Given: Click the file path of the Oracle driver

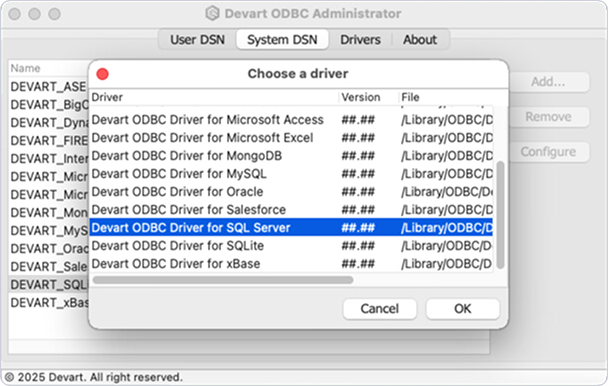Looking at the screenshot, I should 447,192.
